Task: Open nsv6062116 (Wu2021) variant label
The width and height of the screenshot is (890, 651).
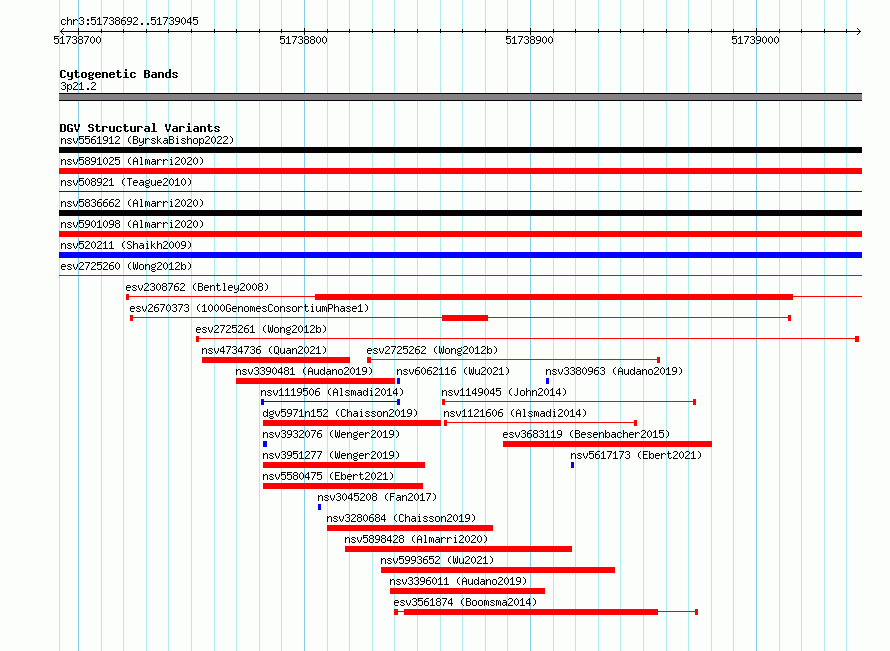Action: pyautogui.click(x=453, y=371)
